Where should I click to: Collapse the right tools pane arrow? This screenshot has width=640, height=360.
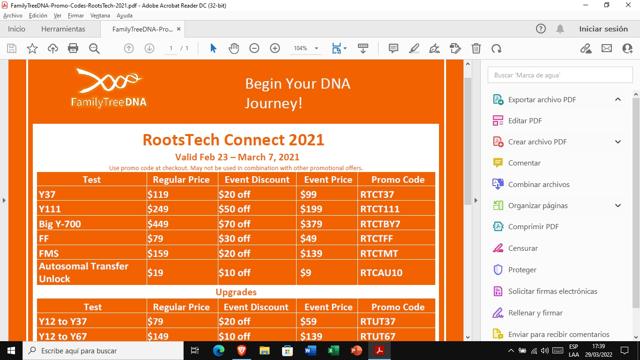pyautogui.click(x=476, y=200)
